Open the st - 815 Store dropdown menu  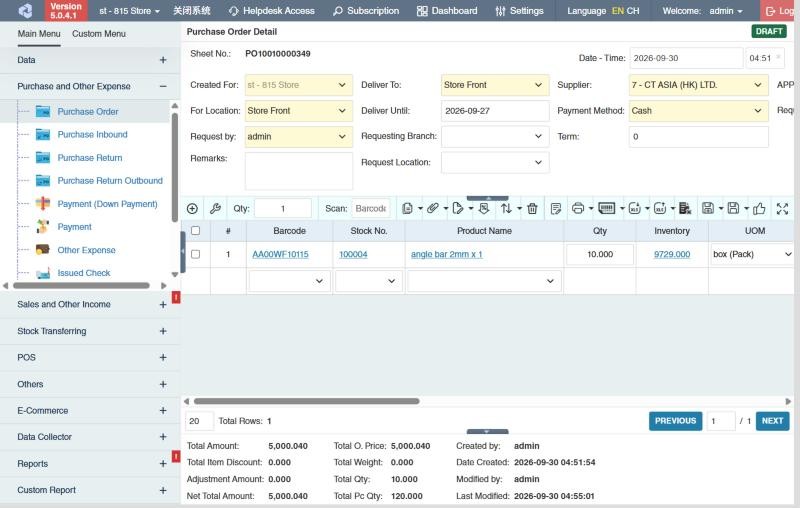(129, 11)
